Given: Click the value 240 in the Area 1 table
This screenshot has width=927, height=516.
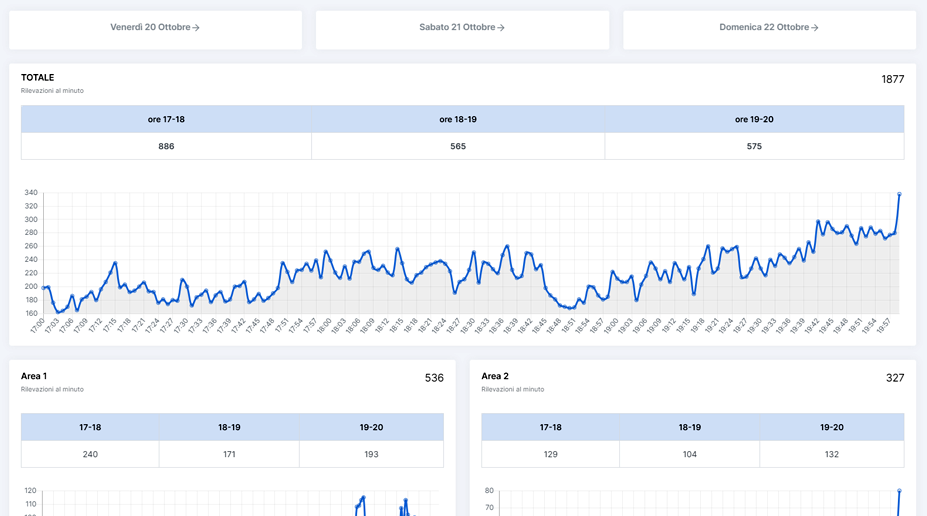Looking at the screenshot, I should point(90,455).
